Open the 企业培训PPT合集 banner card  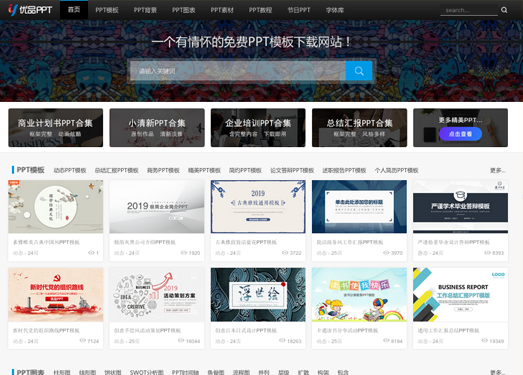(258, 127)
